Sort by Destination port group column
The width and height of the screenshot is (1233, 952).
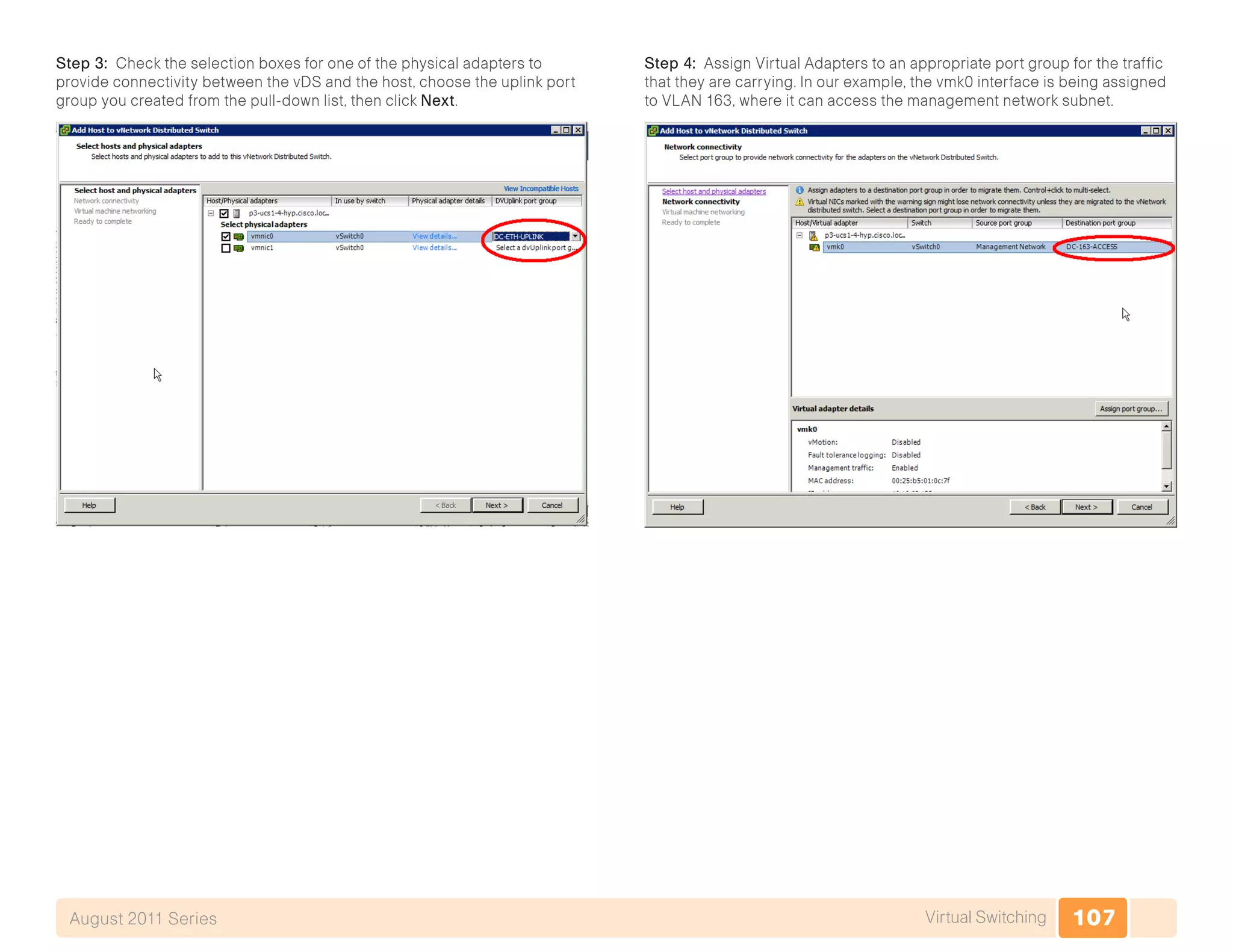point(1117,223)
